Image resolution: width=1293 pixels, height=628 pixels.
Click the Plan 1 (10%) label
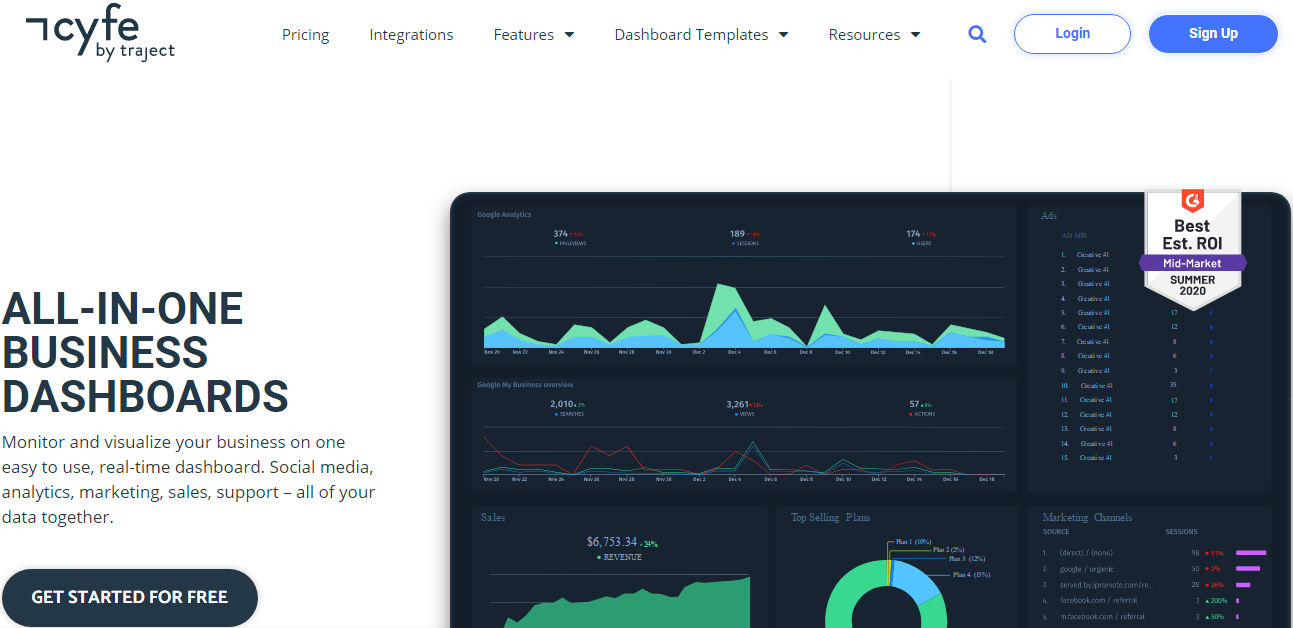tap(913, 542)
